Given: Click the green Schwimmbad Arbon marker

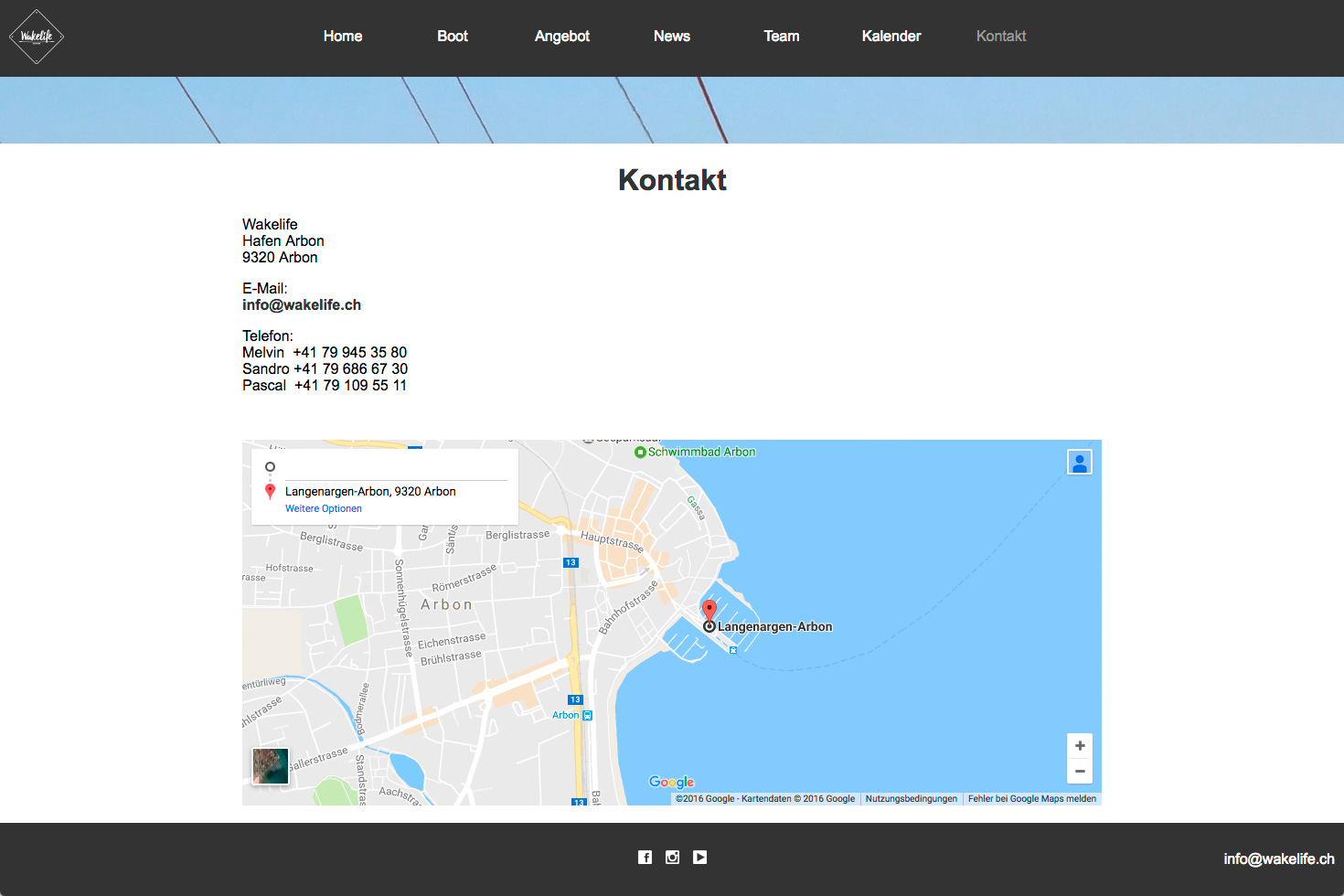Looking at the screenshot, I should point(639,451).
